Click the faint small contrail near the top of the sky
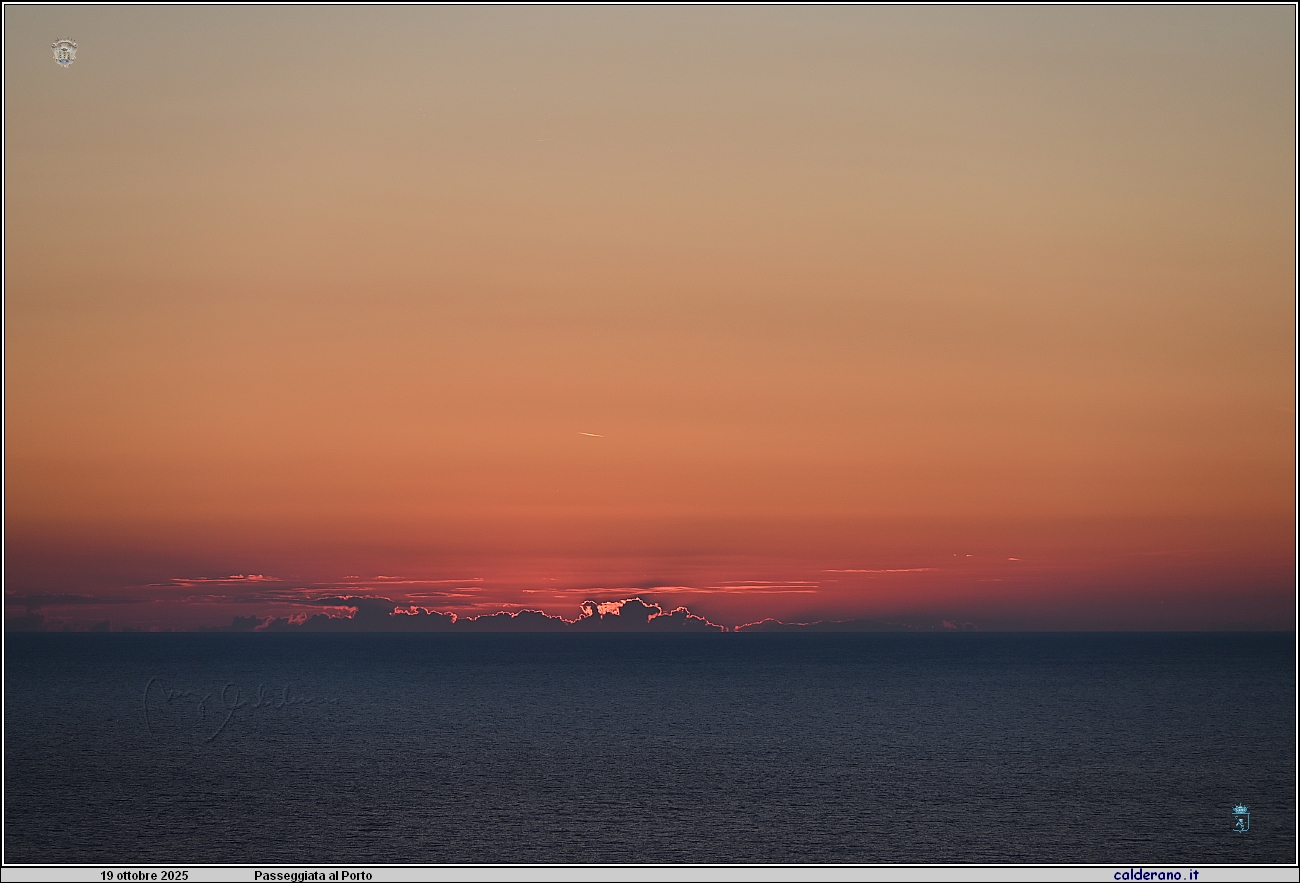Viewport: 1300px width, 883px height. (x=543, y=139)
